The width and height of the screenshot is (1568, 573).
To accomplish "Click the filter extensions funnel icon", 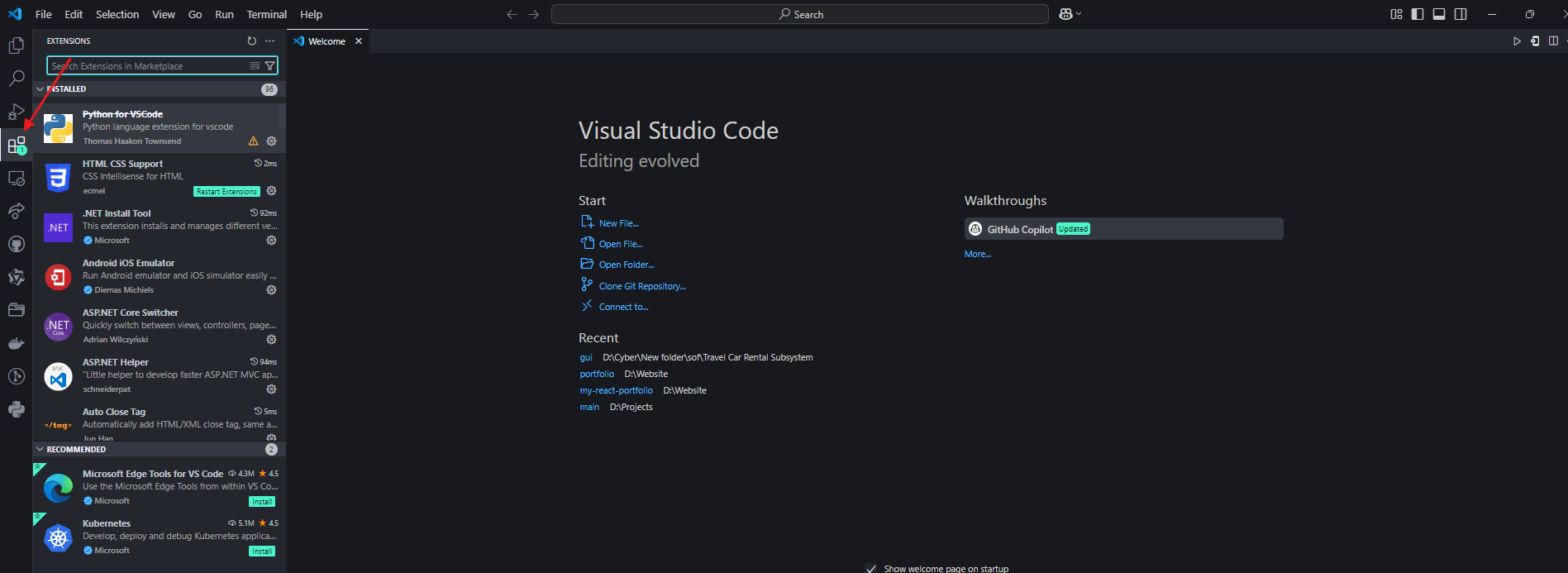I will click(269, 66).
